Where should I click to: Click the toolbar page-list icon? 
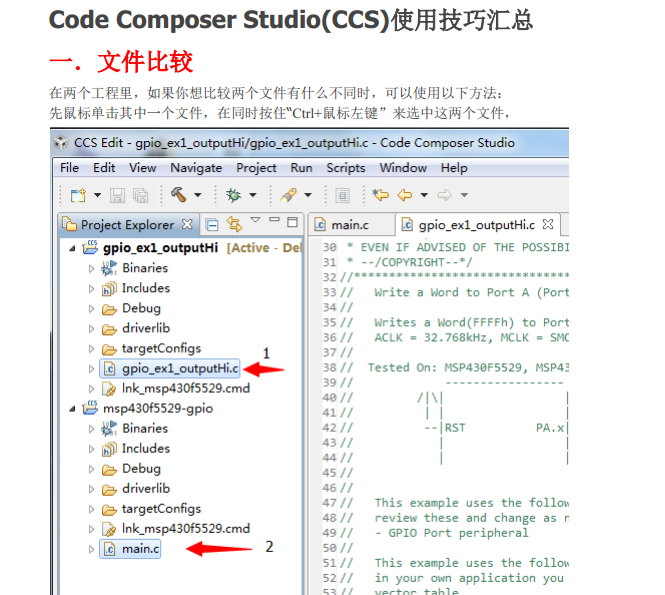pos(343,196)
